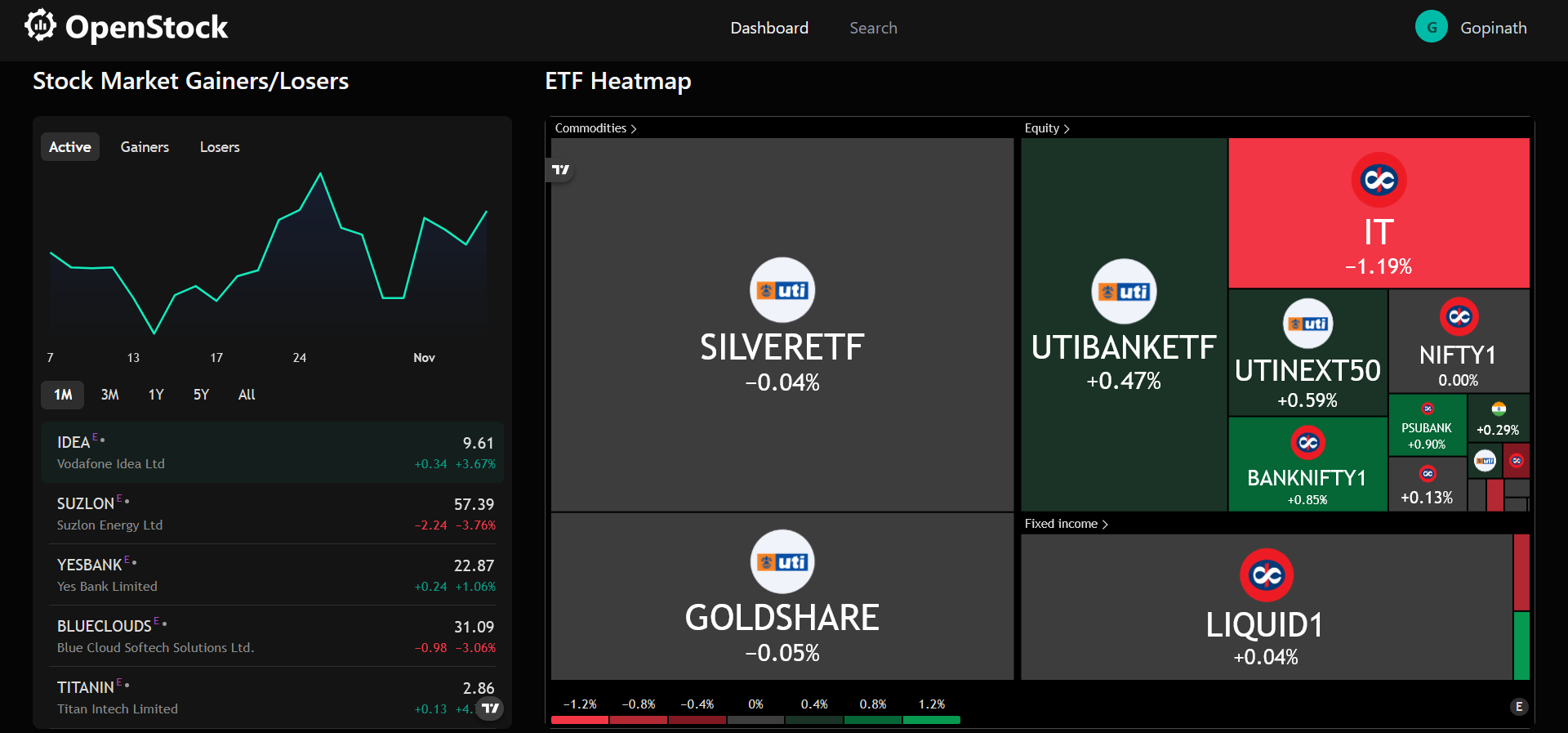Click the Kotak logo on the LIQUID1 tile
The width and height of the screenshot is (1568, 733).
click(1267, 575)
